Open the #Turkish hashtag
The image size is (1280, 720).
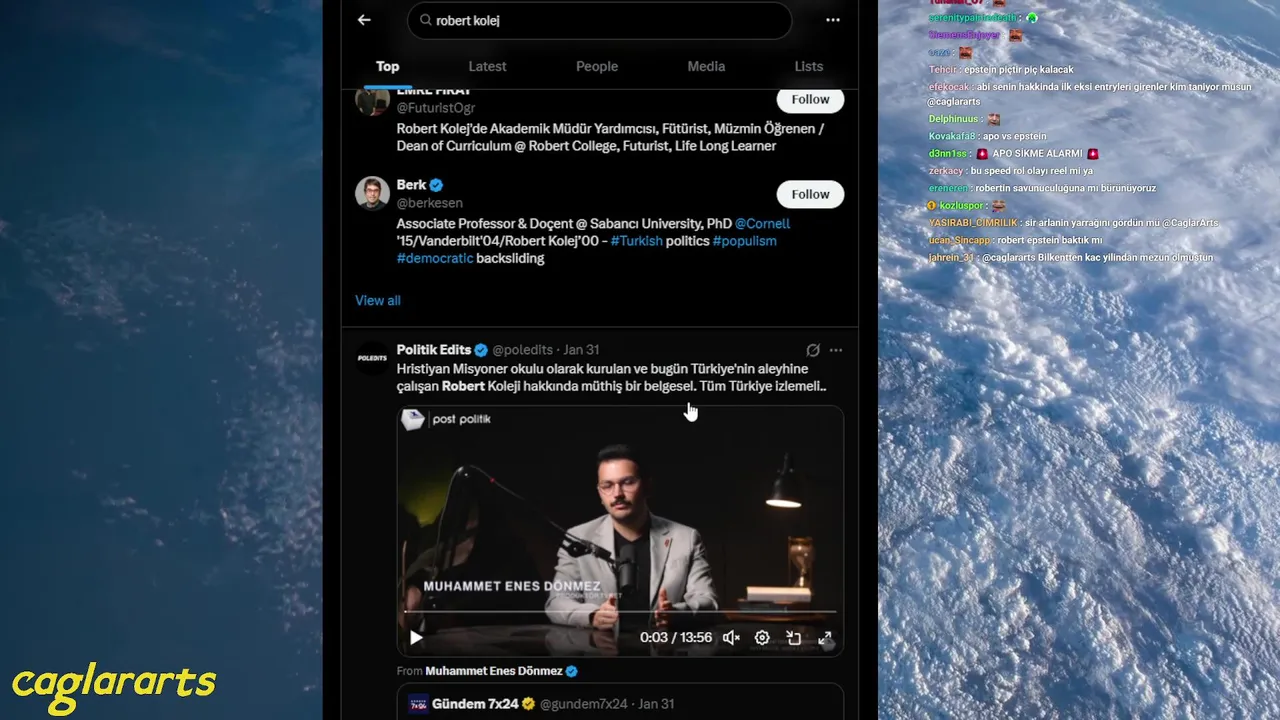636,241
